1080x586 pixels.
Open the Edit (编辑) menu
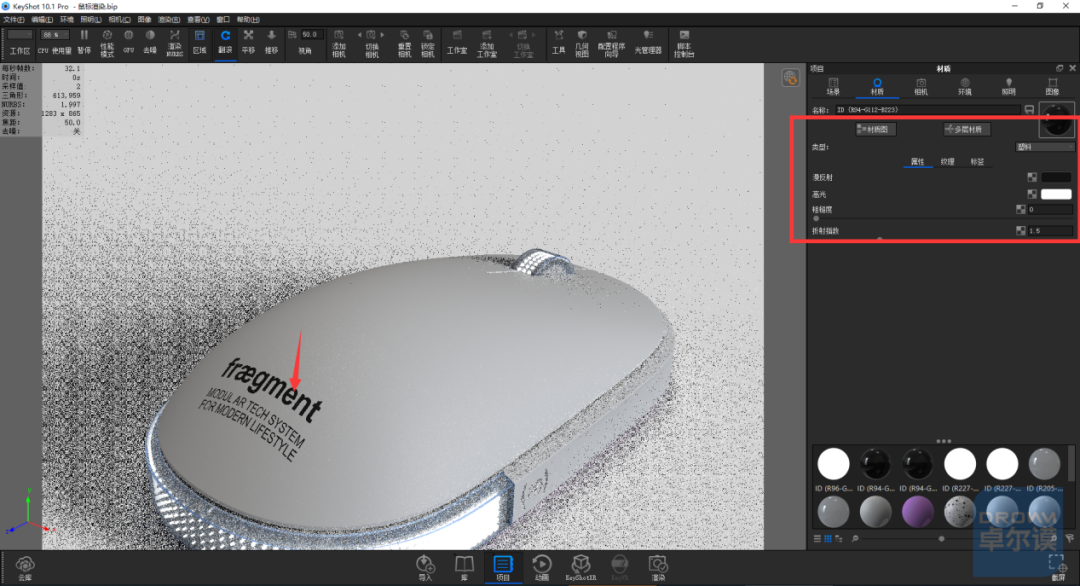[42, 19]
